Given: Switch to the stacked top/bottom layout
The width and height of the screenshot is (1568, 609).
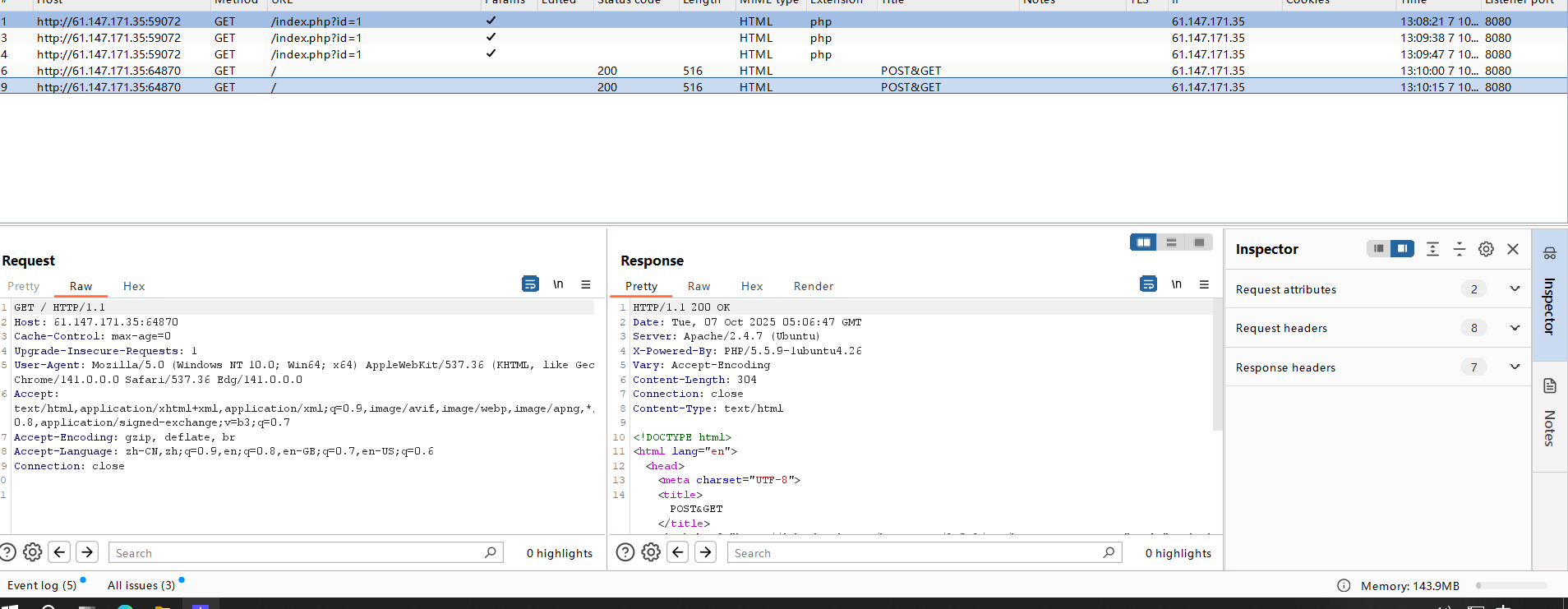Looking at the screenshot, I should (x=1171, y=242).
